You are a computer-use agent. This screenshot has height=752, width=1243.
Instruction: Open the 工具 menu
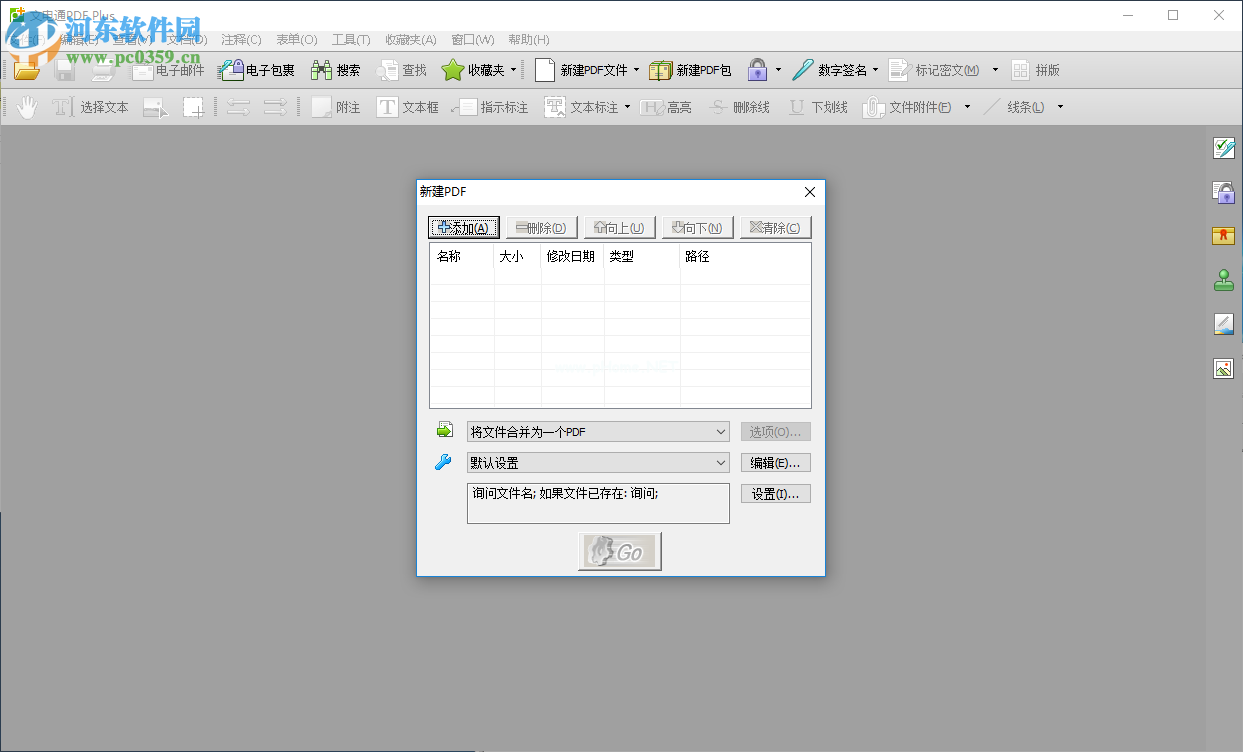[x=350, y=39]
